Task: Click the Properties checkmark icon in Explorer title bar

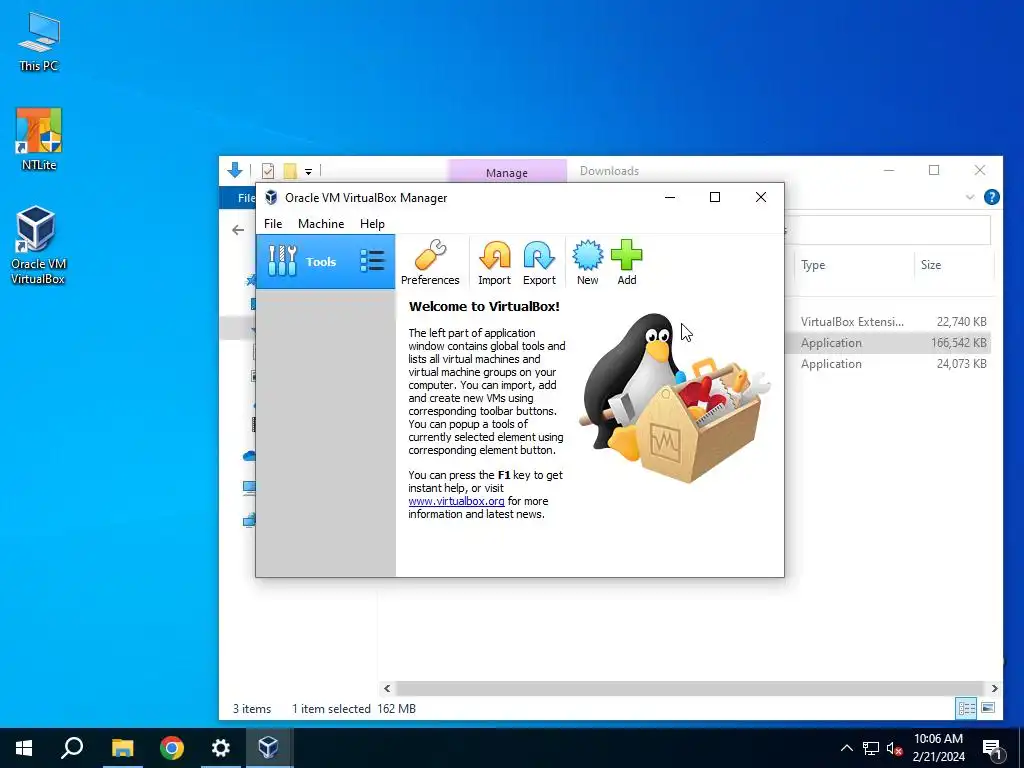Action: 268,171
